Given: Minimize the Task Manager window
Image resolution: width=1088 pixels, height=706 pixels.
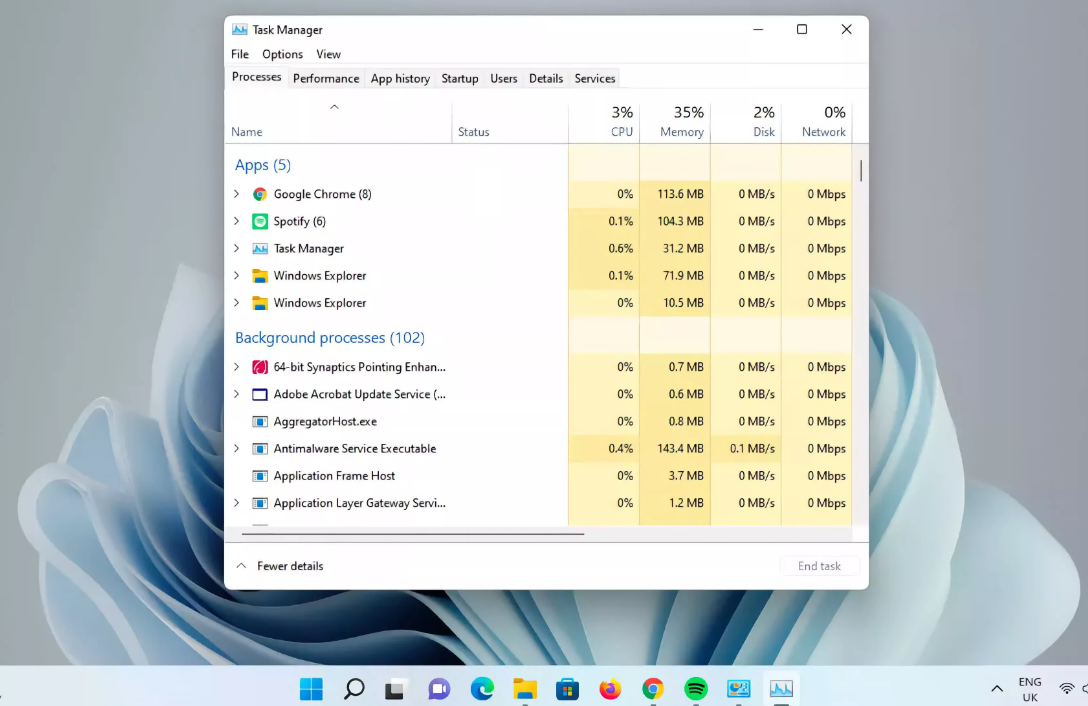Looking at the screenshot, I should pos(758,29).
